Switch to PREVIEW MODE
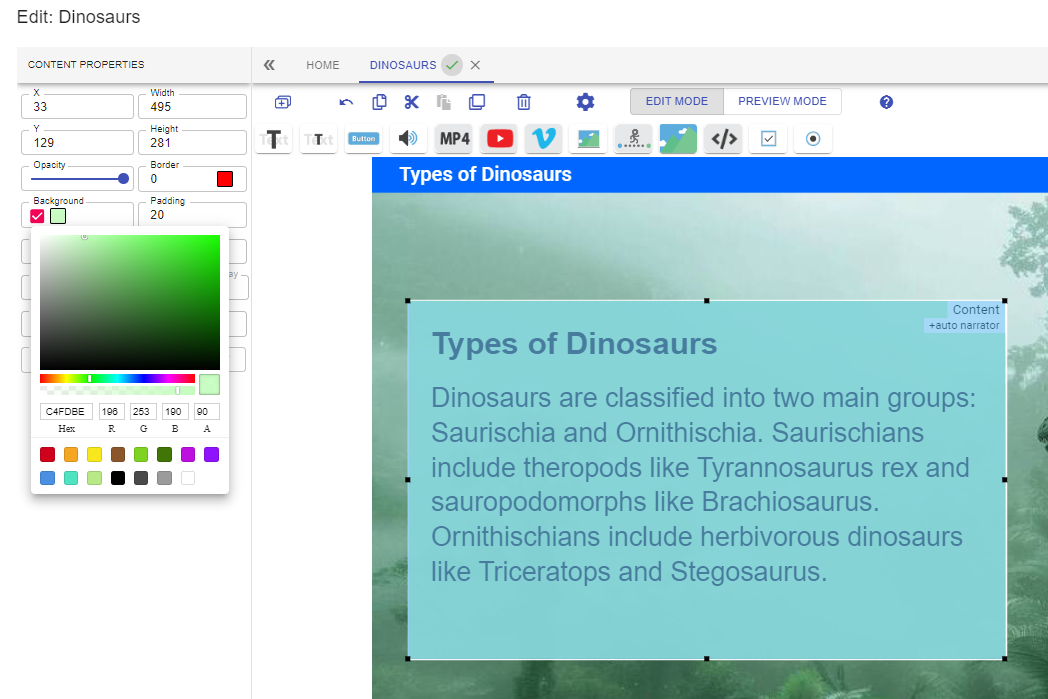 (782, 102)
